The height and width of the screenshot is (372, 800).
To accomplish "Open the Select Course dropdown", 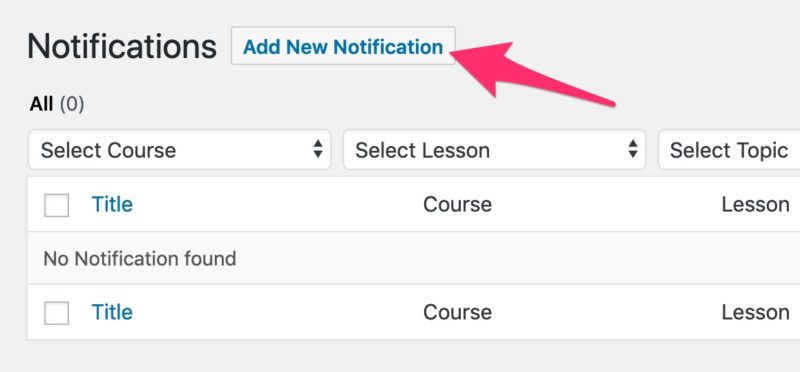I will click(180, 150).
